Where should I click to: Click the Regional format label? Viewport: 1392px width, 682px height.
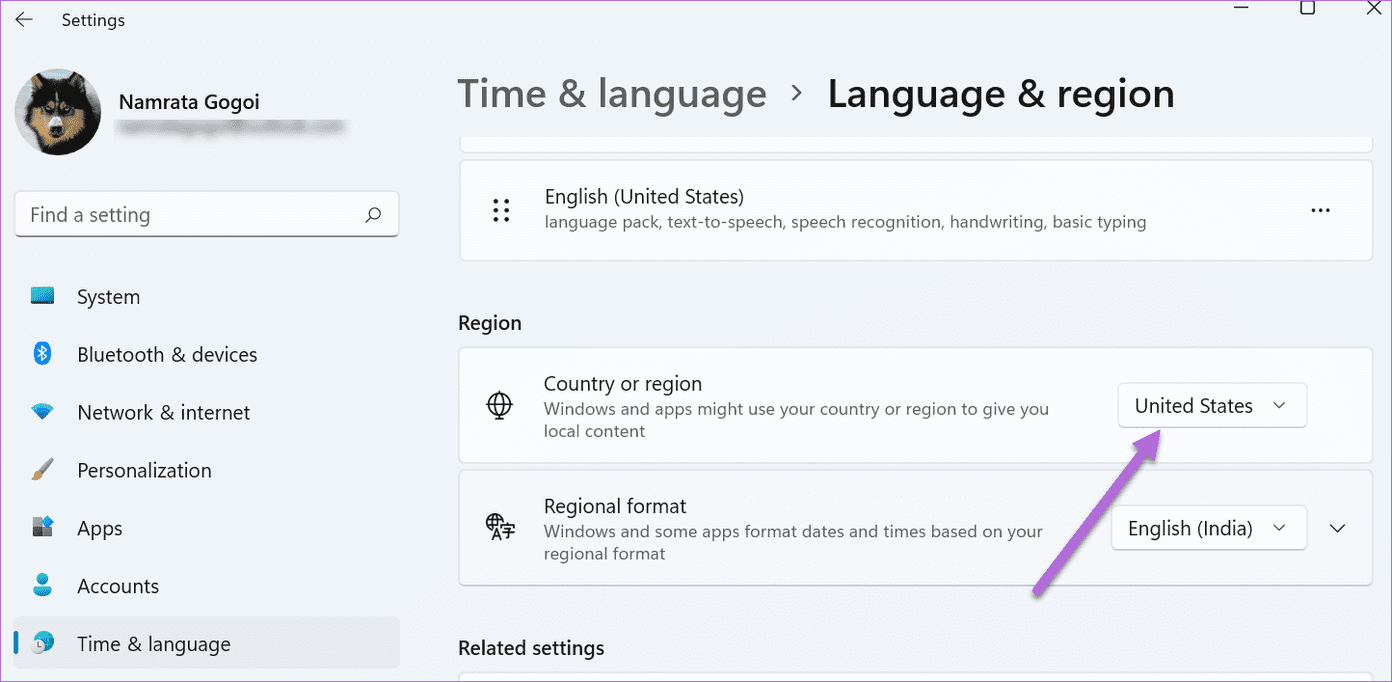[615, 506]
